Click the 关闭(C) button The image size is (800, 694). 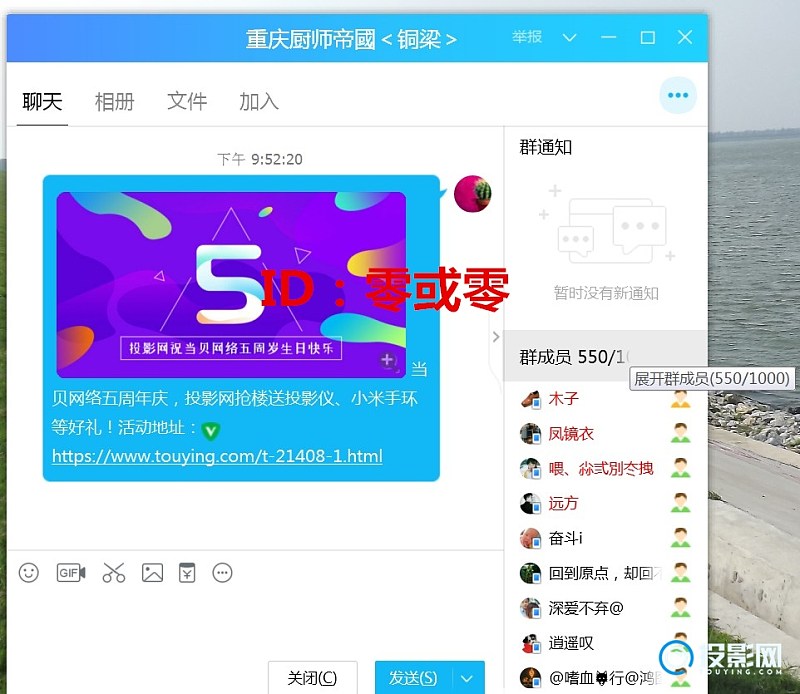pyautogui.click(x=312, y=678)
